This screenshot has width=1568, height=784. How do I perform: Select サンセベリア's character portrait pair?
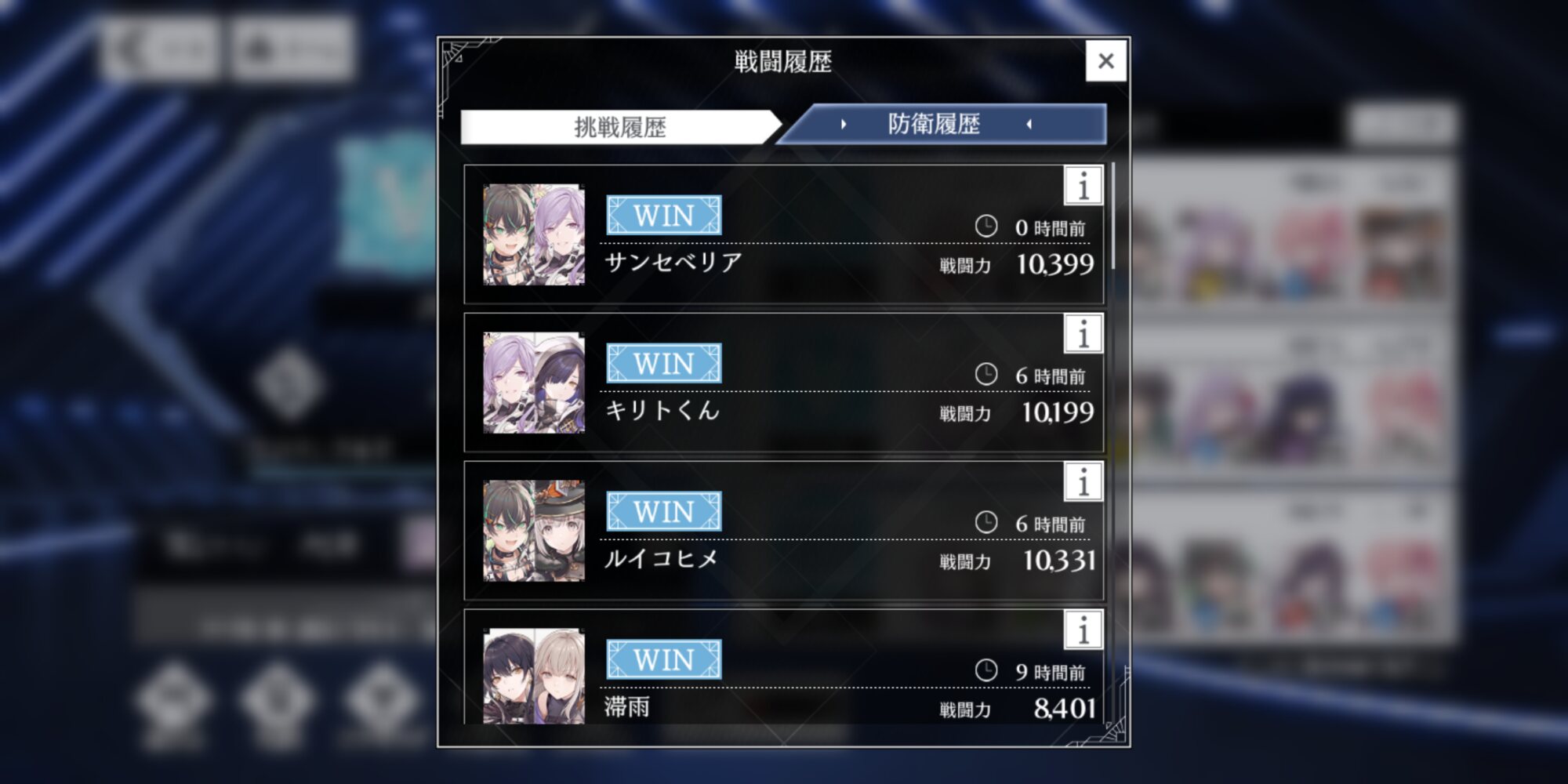pyautogui.click(x=534, y=234)
